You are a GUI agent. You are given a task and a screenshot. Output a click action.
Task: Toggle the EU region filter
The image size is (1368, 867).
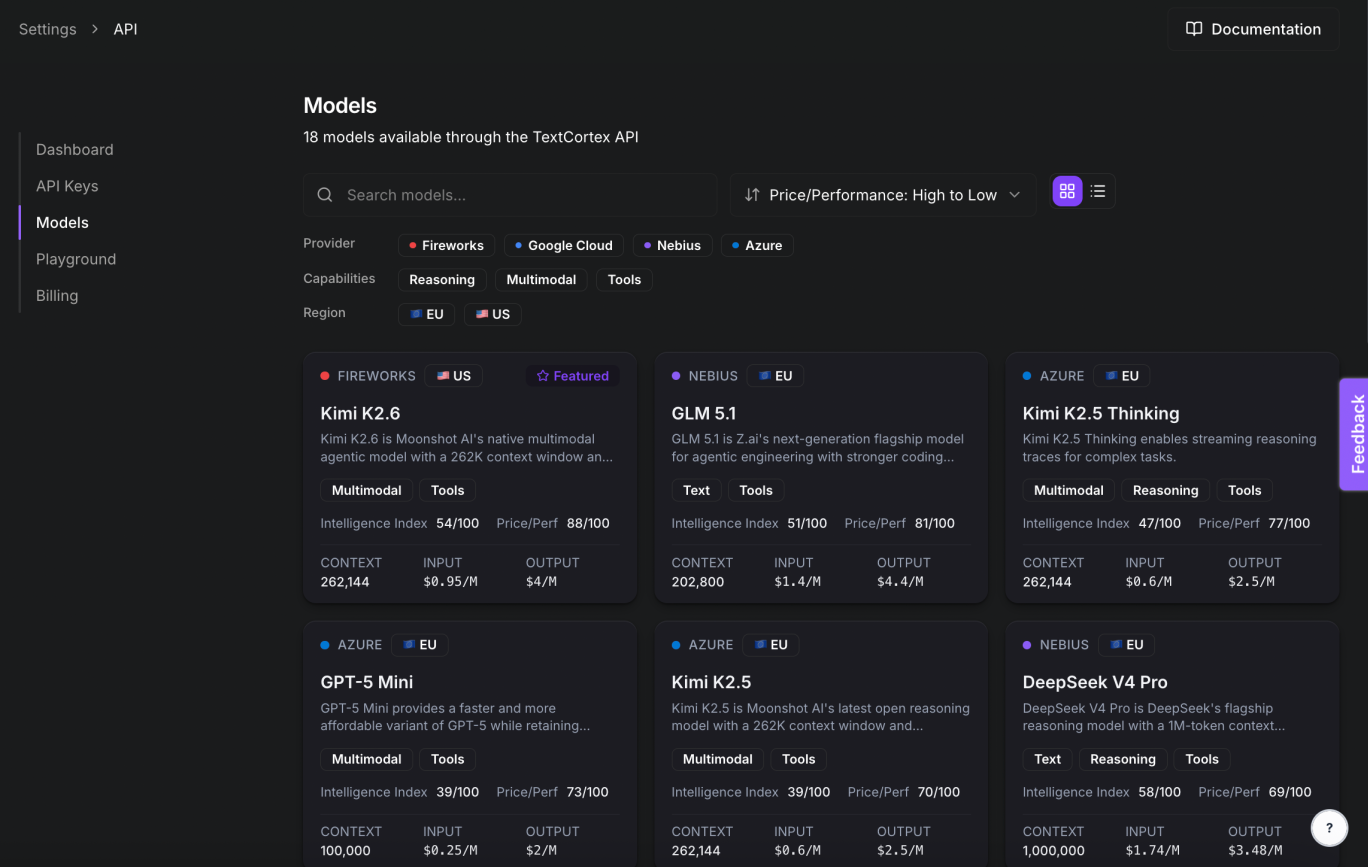point(426,314)
